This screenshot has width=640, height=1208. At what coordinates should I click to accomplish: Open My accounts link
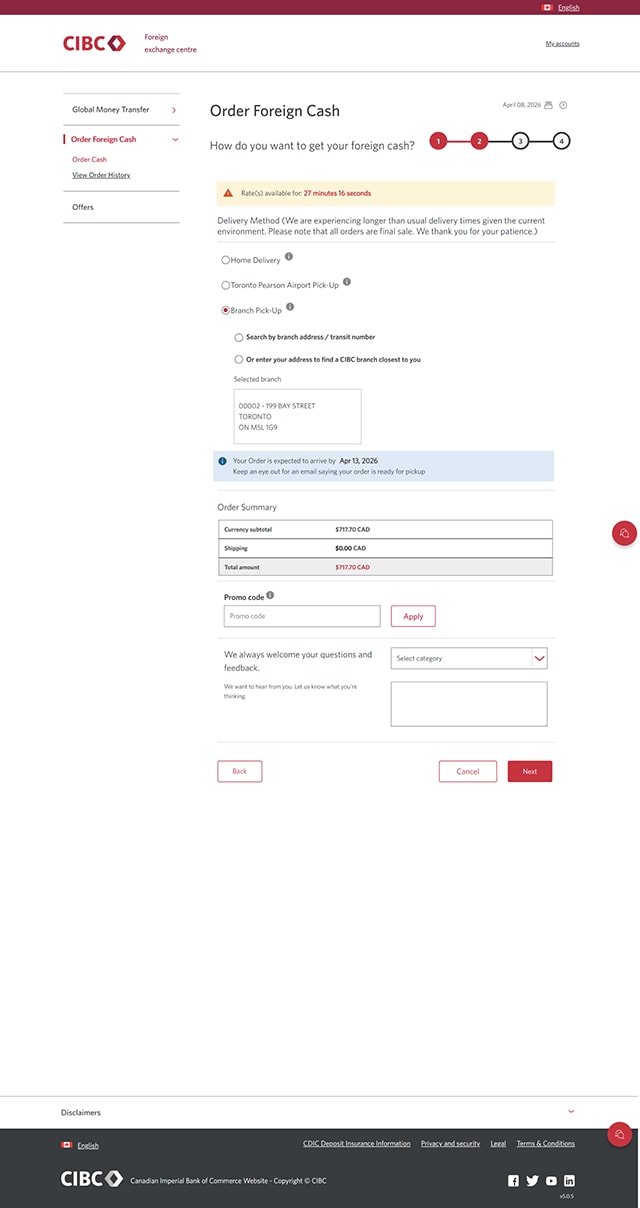pos(562,43)
